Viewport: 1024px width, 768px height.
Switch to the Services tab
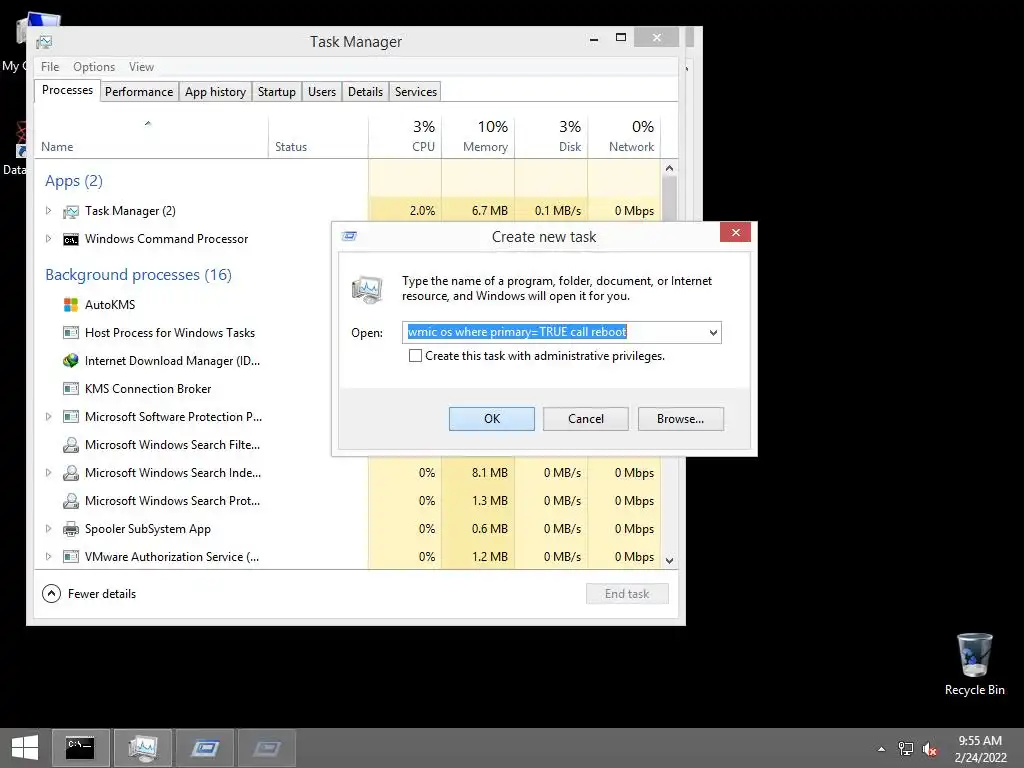coord(416,91)
